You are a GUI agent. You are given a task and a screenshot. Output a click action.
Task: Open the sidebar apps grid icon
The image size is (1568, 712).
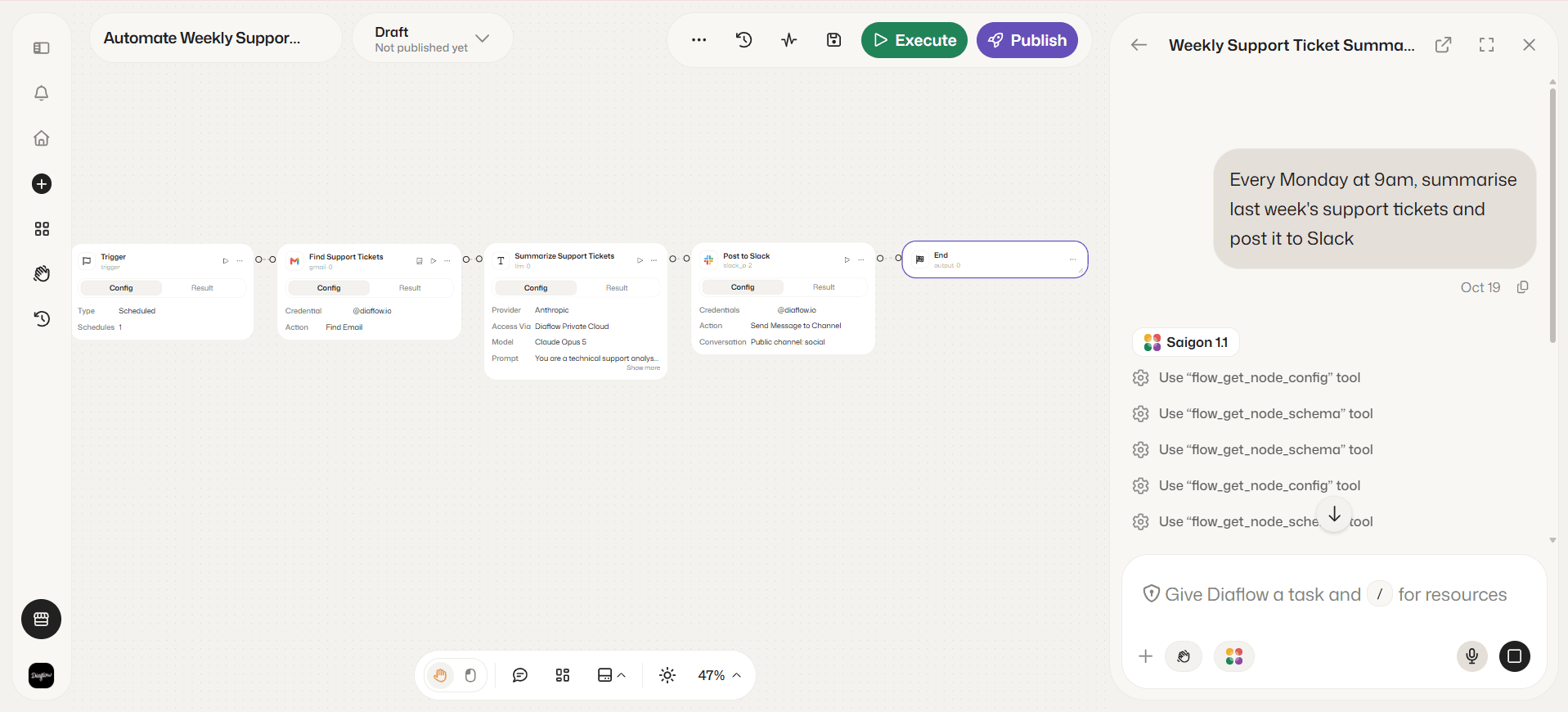tap(42, 229)
